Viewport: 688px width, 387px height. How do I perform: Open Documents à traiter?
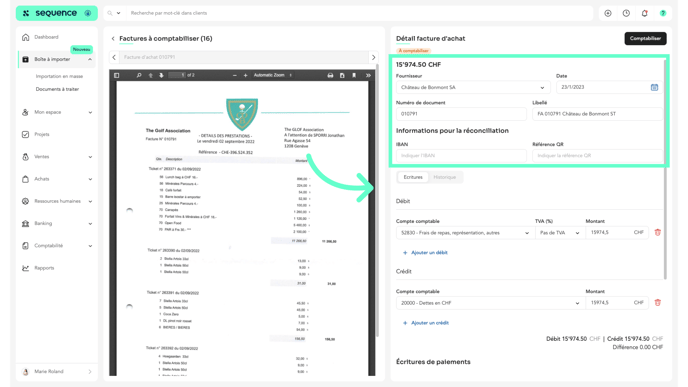57,89
